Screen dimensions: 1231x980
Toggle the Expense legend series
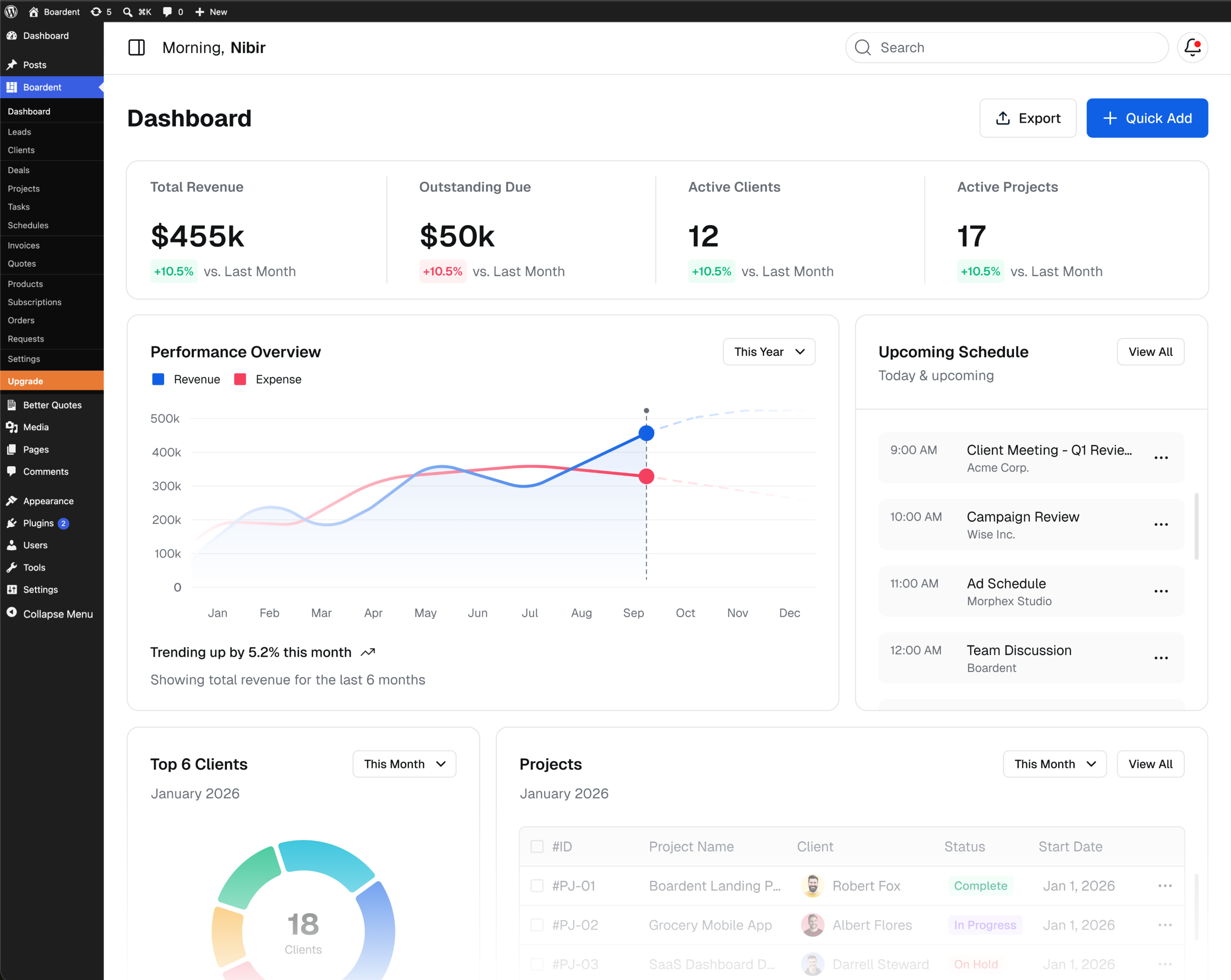point(268,379)
